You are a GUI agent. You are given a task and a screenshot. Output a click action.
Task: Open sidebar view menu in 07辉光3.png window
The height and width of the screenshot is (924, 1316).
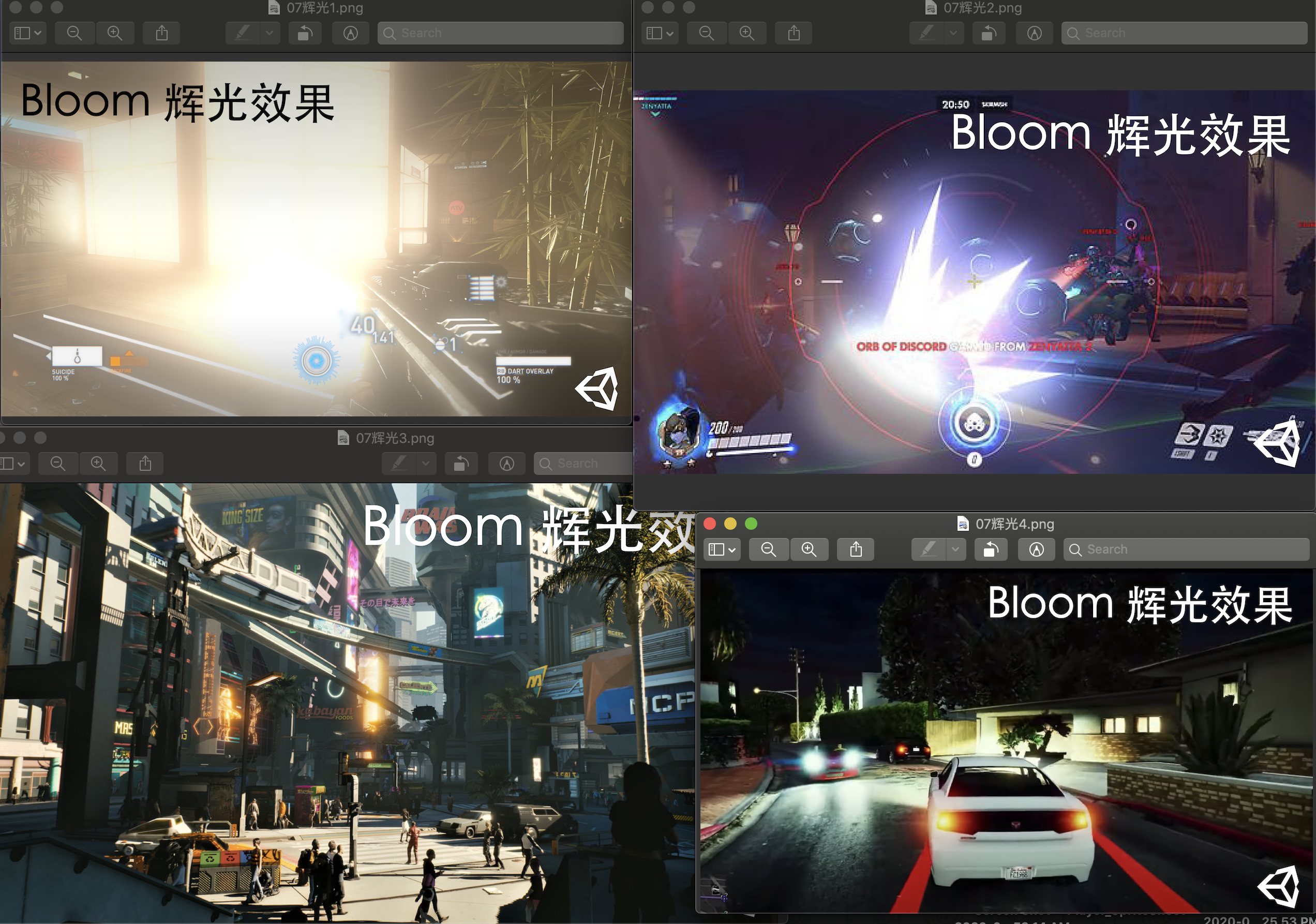(x=14, y=464)
